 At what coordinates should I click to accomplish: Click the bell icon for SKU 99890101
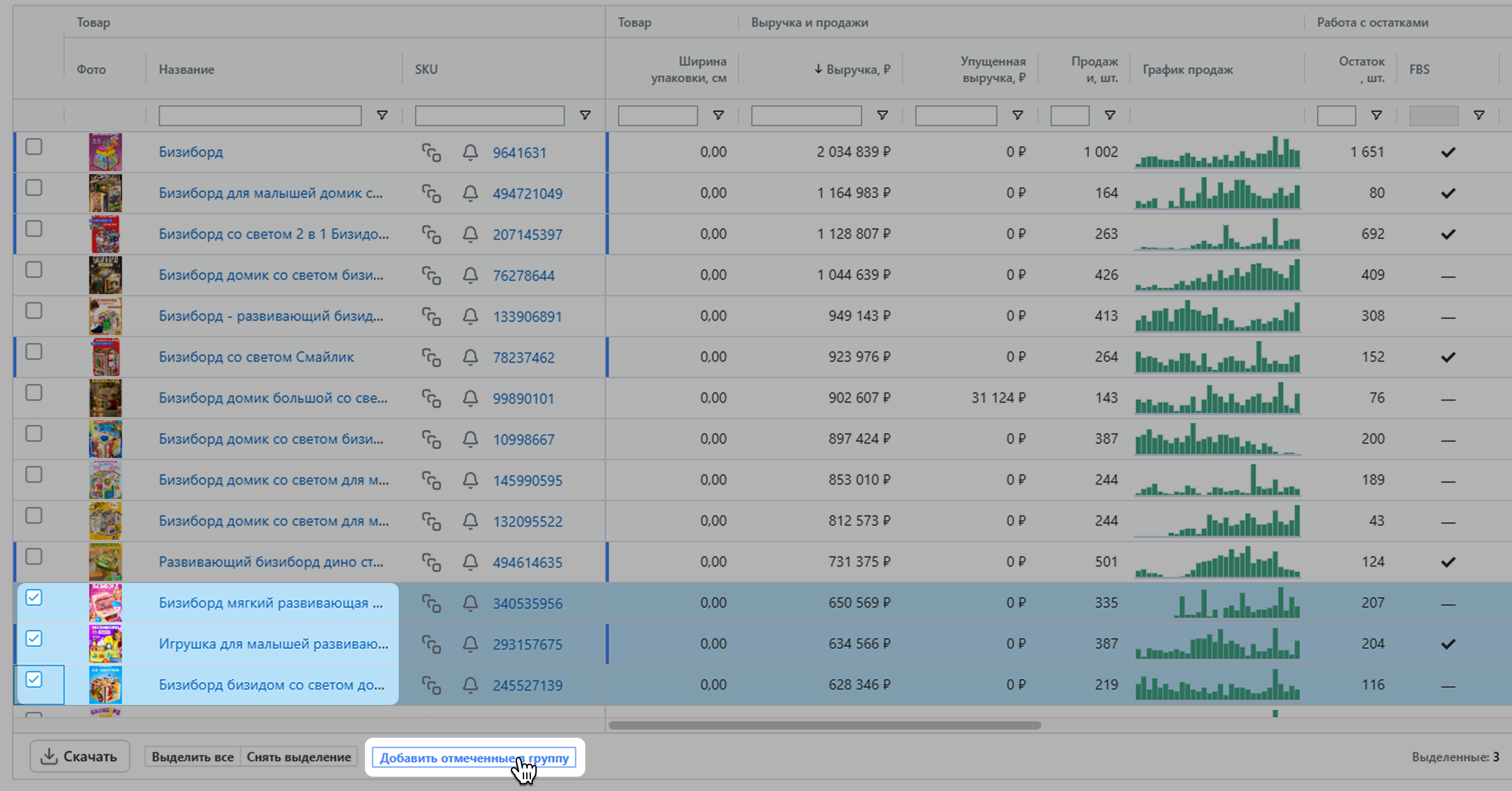tap(470, 399)
